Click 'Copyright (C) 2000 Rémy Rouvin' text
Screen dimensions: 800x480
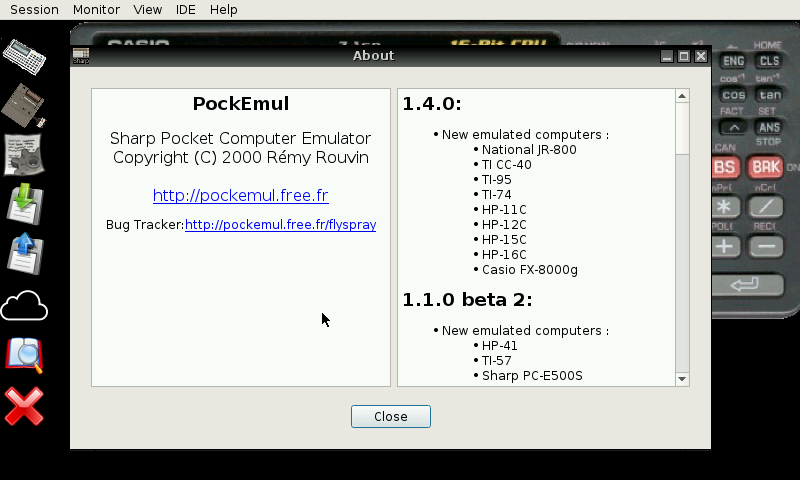coord(241,158)
